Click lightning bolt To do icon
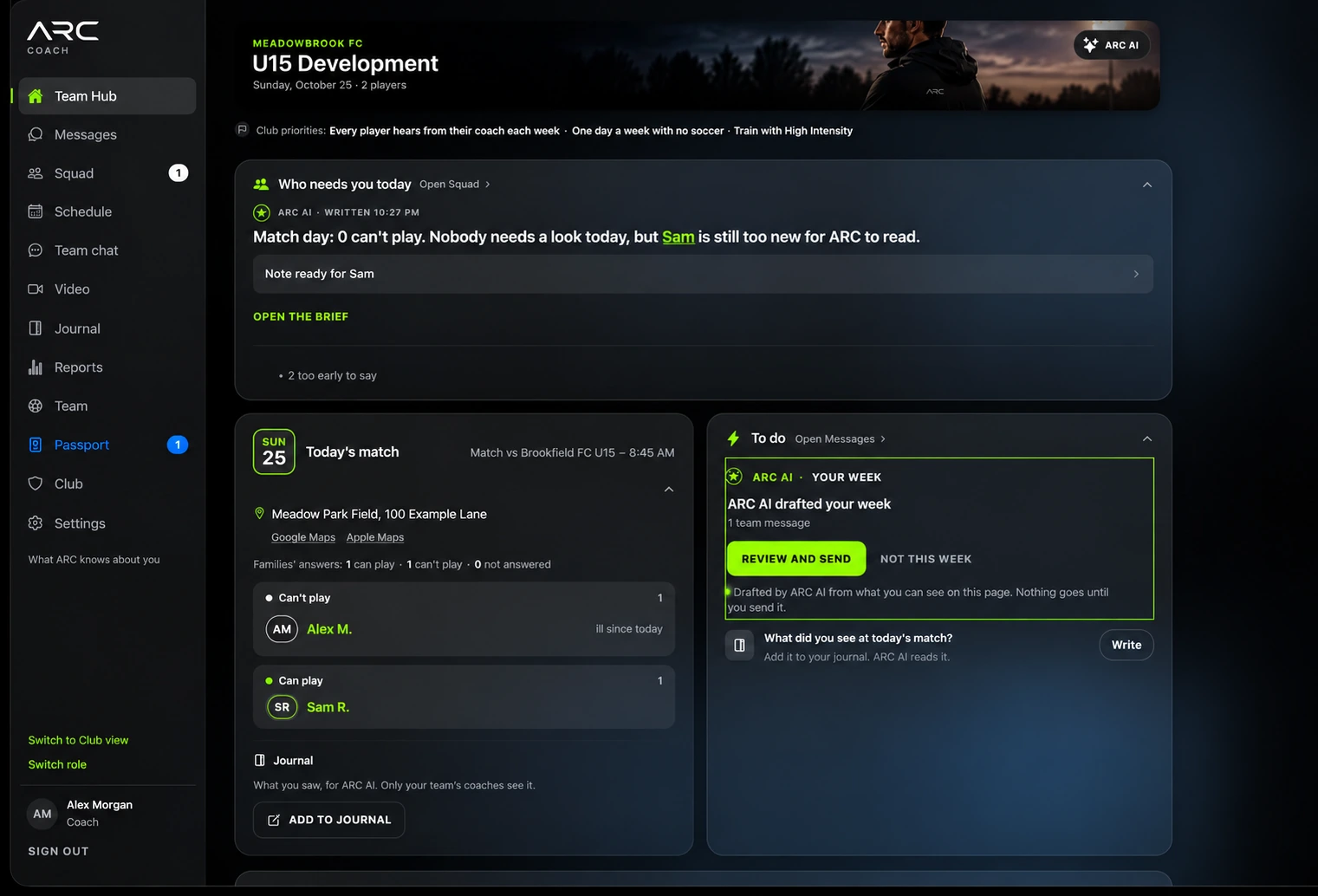 pyautogui.click(x=733, y=438)
